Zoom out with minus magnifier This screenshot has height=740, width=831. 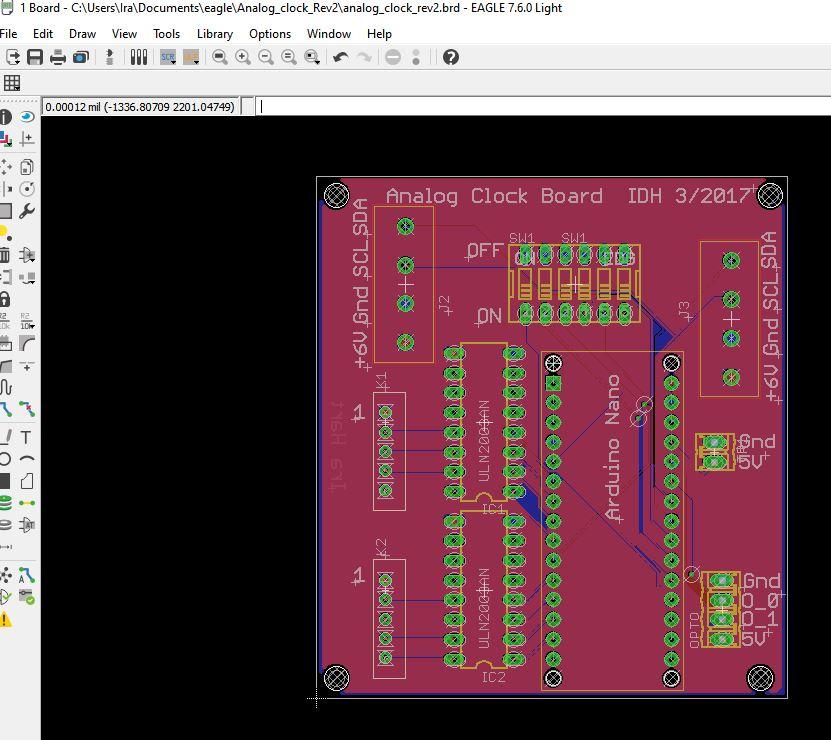266,57
